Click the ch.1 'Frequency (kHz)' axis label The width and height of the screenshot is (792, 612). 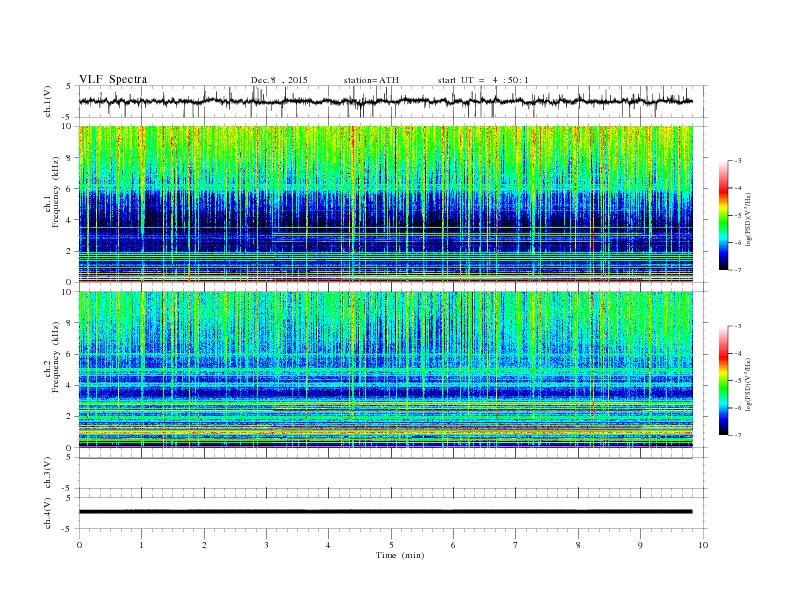click(56, 192)
